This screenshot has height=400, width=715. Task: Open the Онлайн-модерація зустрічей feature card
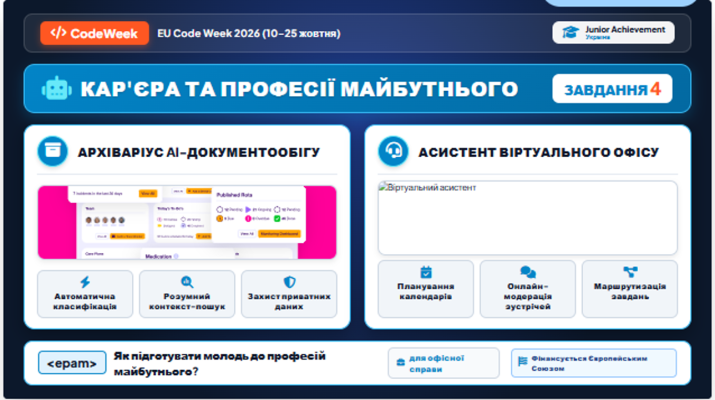pos(528,289)
